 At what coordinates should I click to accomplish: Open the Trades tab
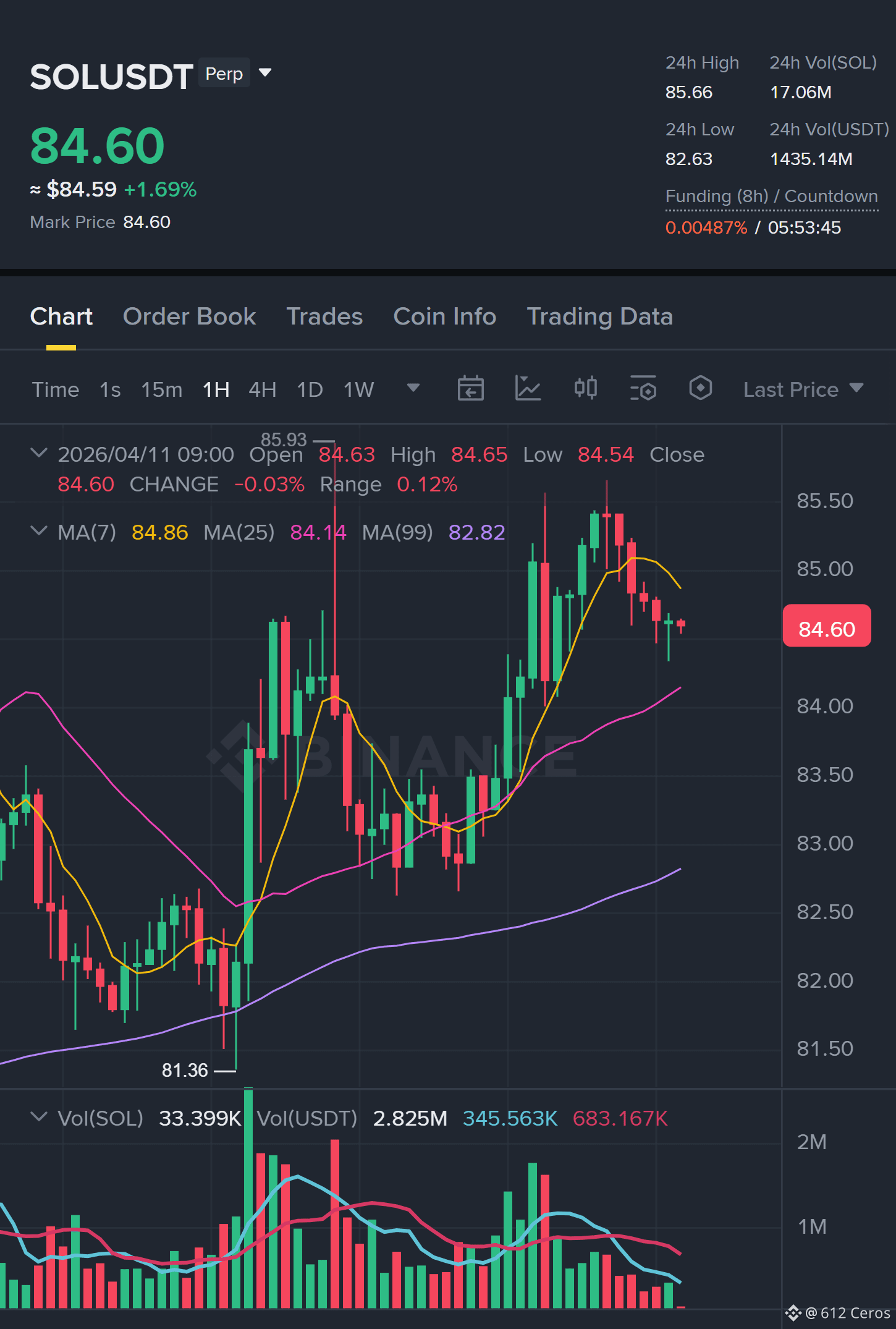pos(324,316)
